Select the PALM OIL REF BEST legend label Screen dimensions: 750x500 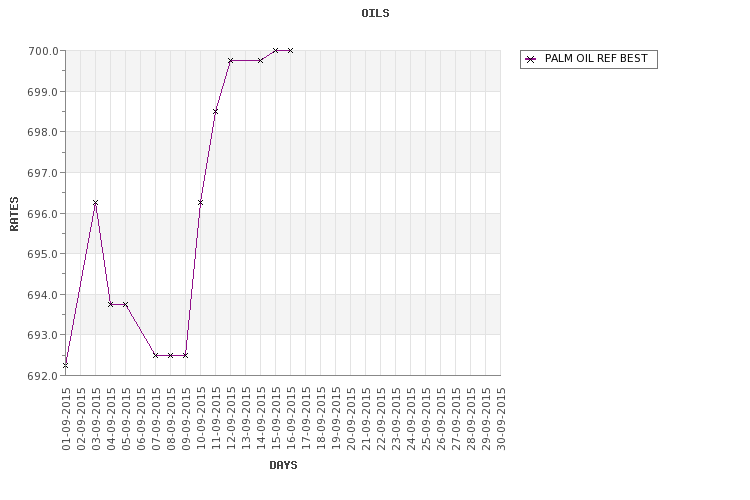coord(596,58)
